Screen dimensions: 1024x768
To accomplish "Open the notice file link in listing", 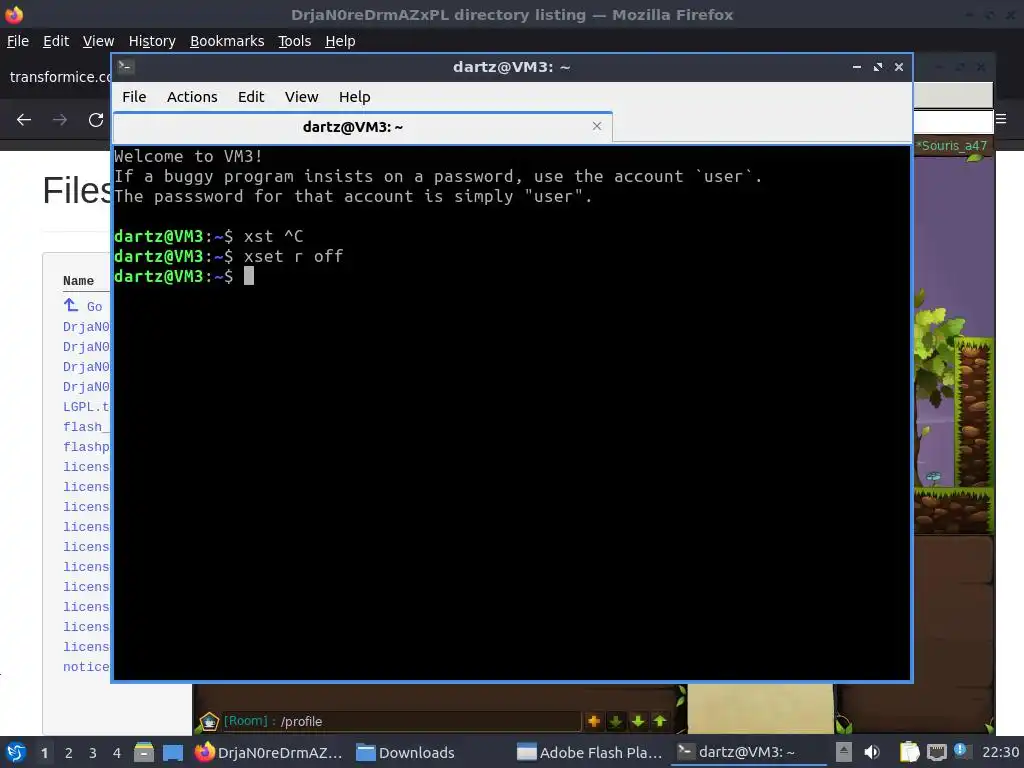I will [86, 667].
